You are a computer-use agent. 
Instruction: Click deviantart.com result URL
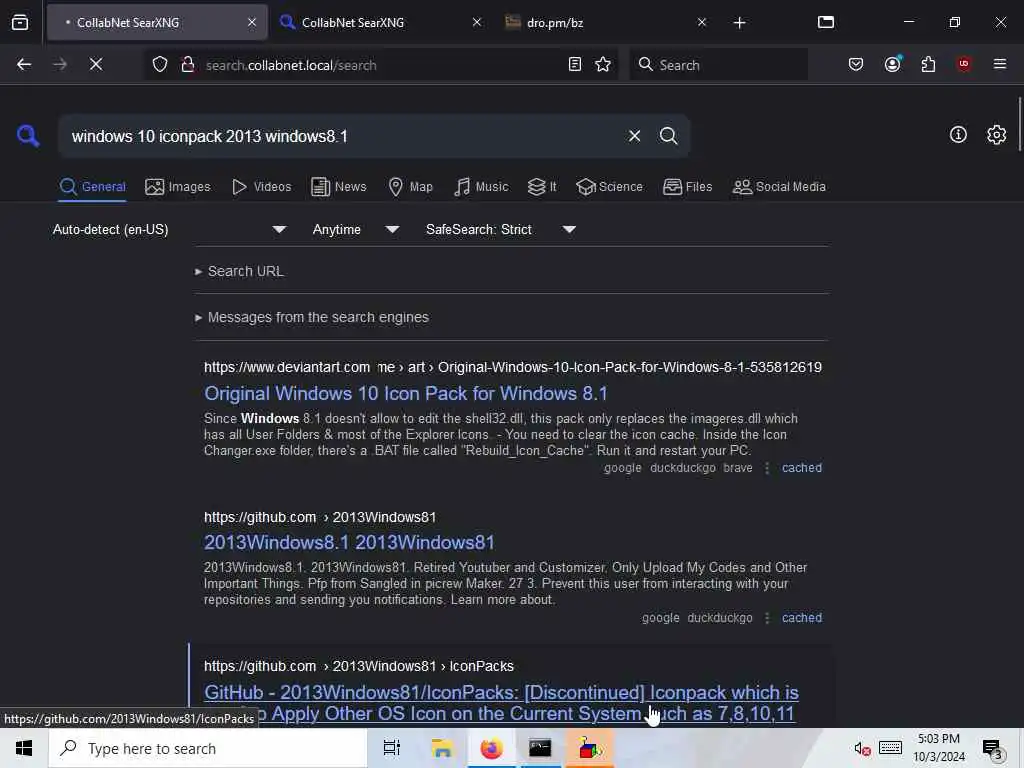513,367
